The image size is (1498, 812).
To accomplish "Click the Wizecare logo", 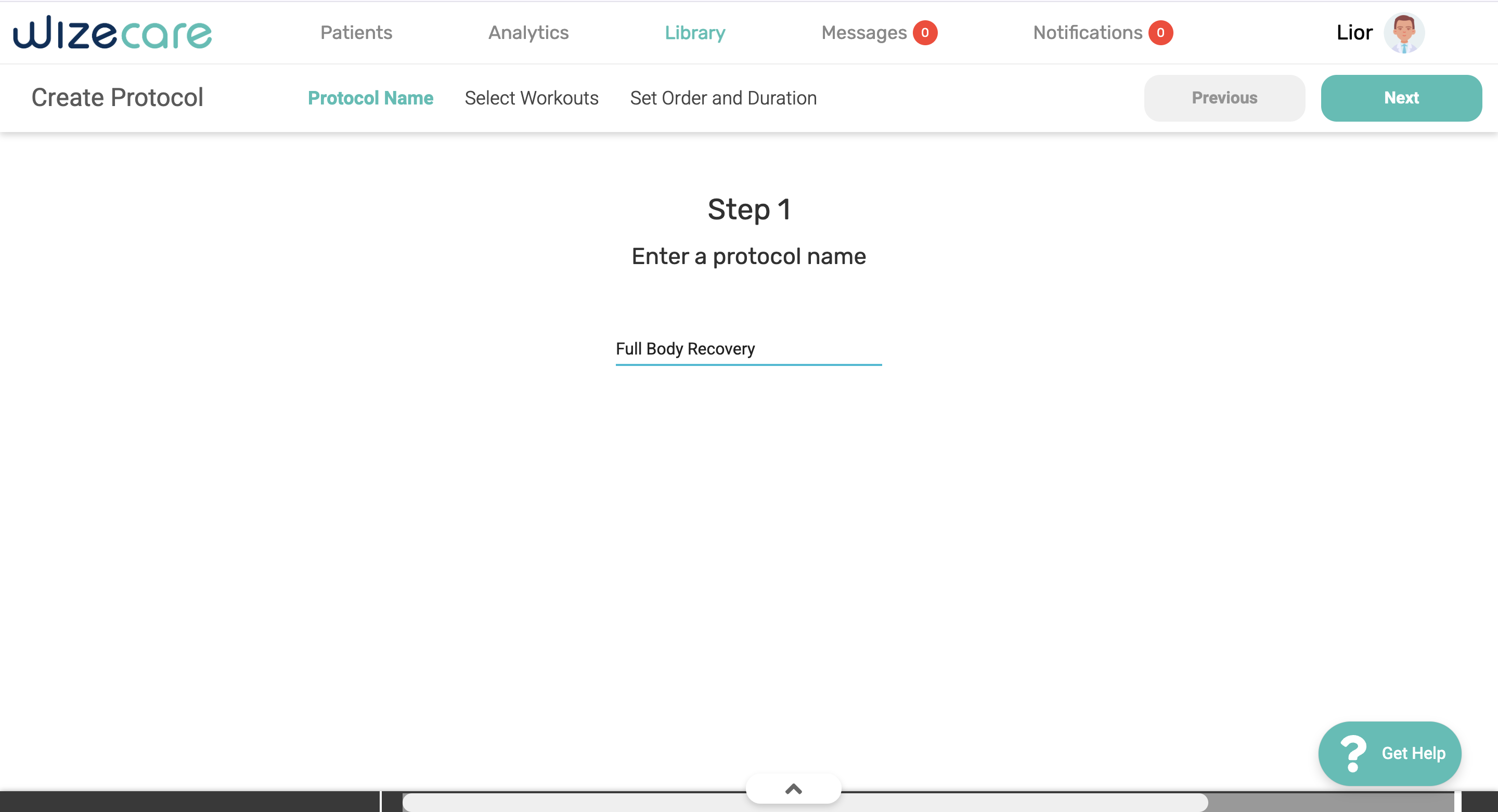I will click(112, 33).
